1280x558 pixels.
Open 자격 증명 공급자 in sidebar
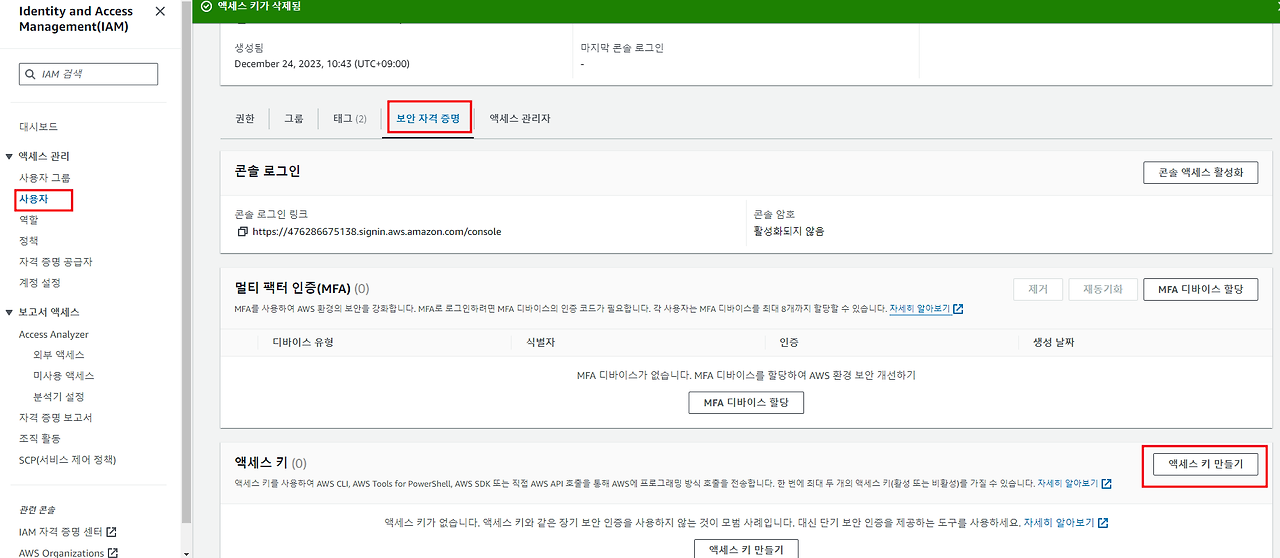tap(55, 262)
